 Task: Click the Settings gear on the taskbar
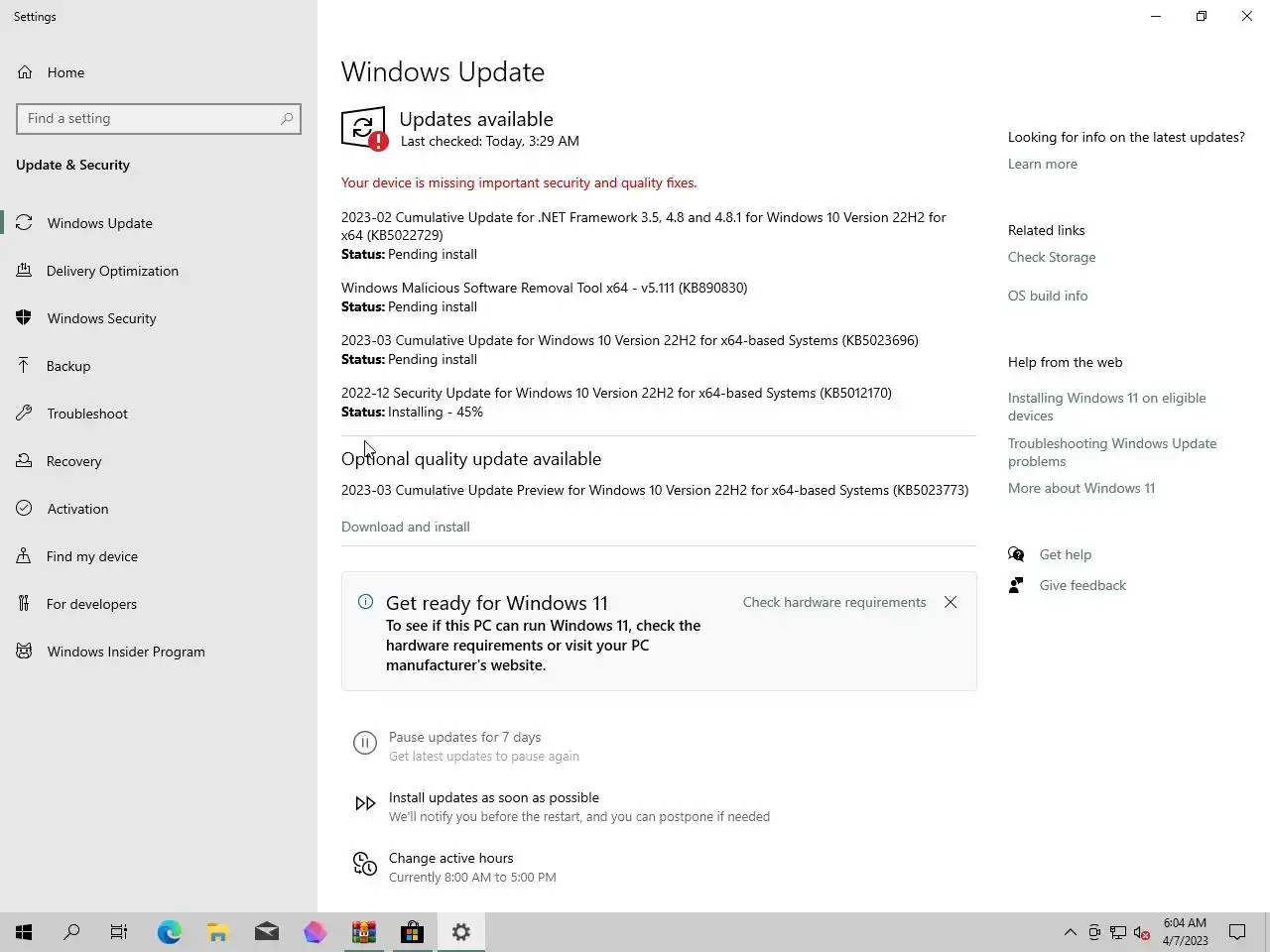coord(461,932)
